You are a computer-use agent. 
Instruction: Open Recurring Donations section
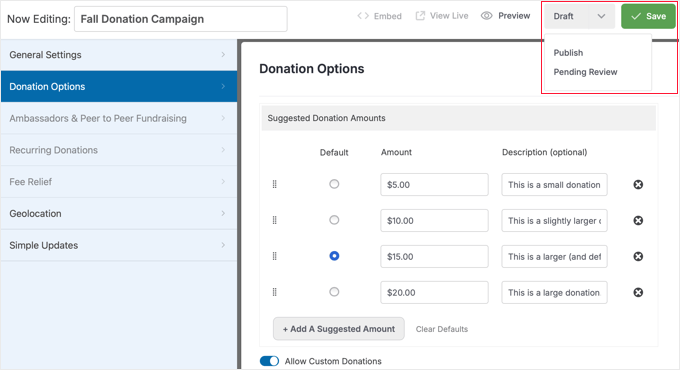click(119, 150)
